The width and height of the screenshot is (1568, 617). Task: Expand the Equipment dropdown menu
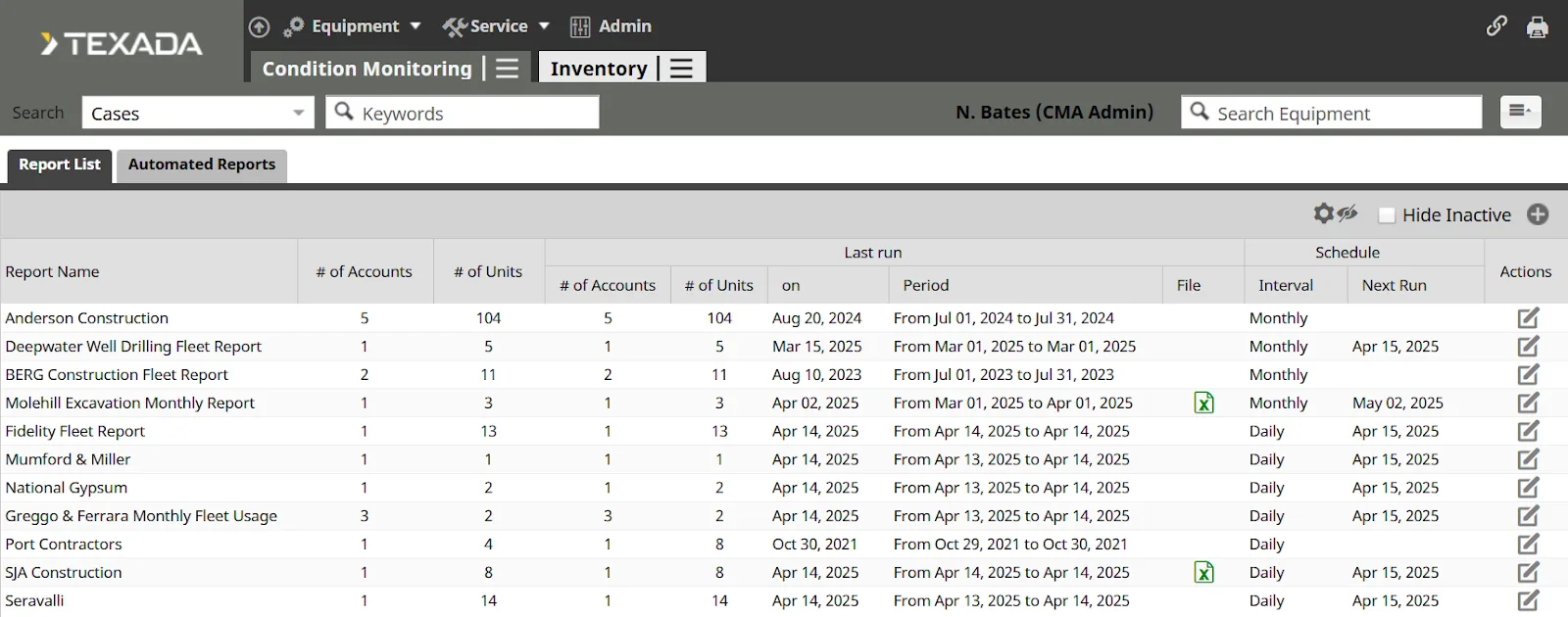[x=353, y=26]
